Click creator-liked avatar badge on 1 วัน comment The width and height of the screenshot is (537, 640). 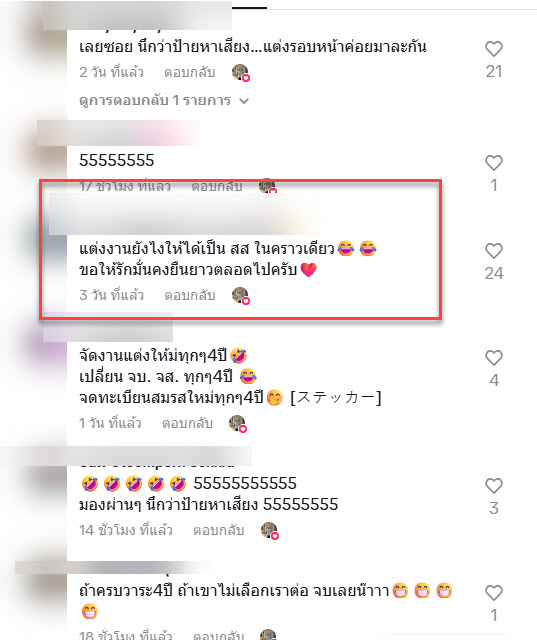tap(238, 424)
